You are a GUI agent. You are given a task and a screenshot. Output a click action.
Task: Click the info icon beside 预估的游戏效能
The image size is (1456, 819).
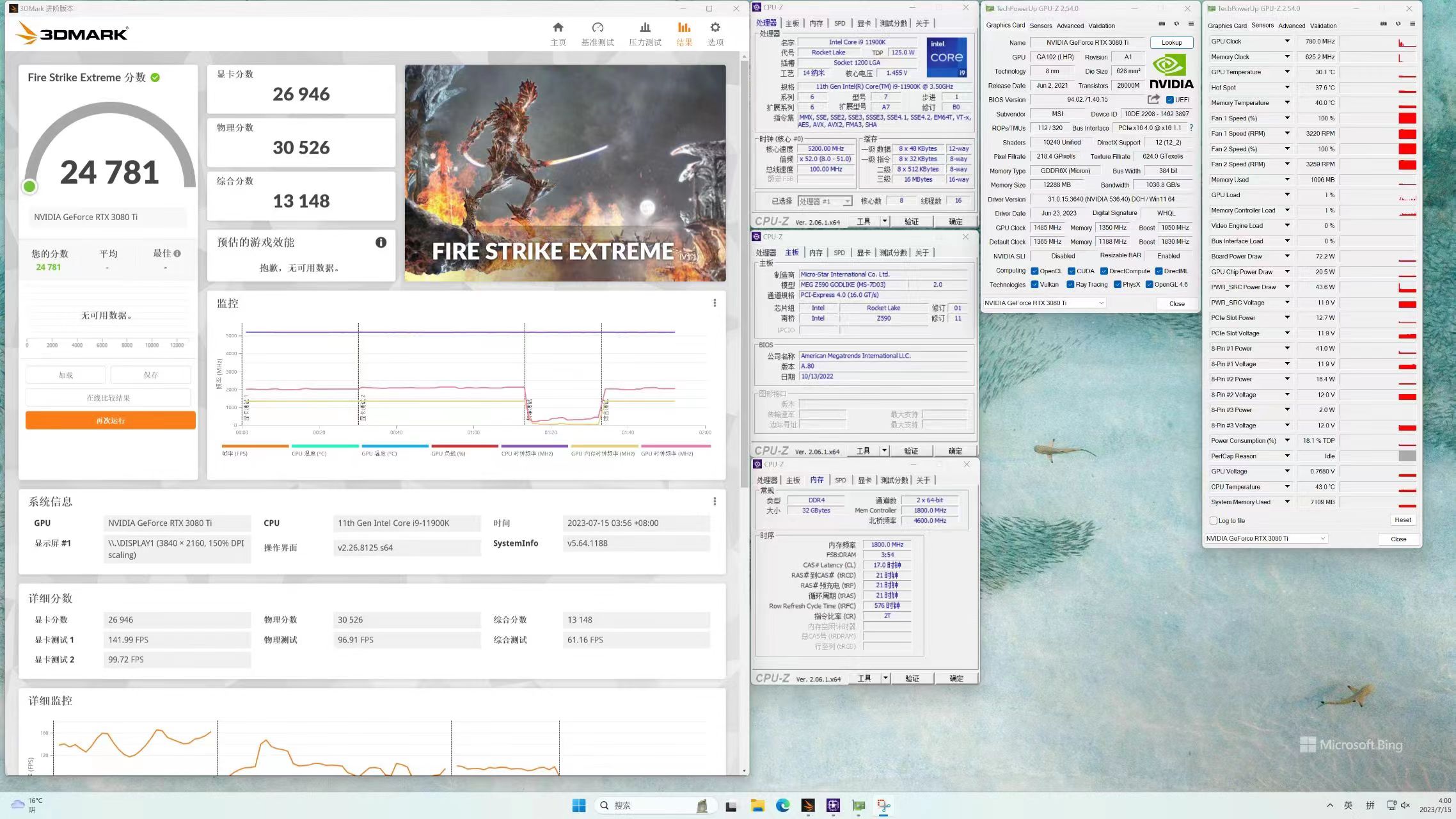[381, 243]
